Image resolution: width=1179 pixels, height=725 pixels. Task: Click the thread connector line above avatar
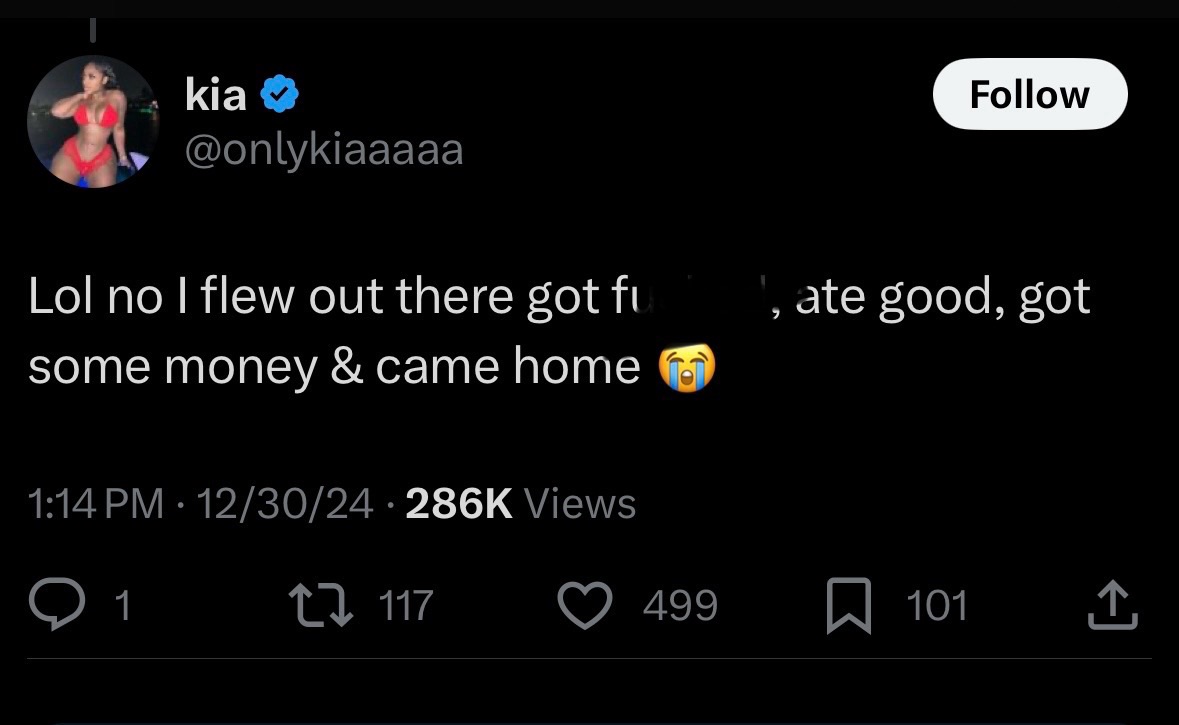(92, 30)
